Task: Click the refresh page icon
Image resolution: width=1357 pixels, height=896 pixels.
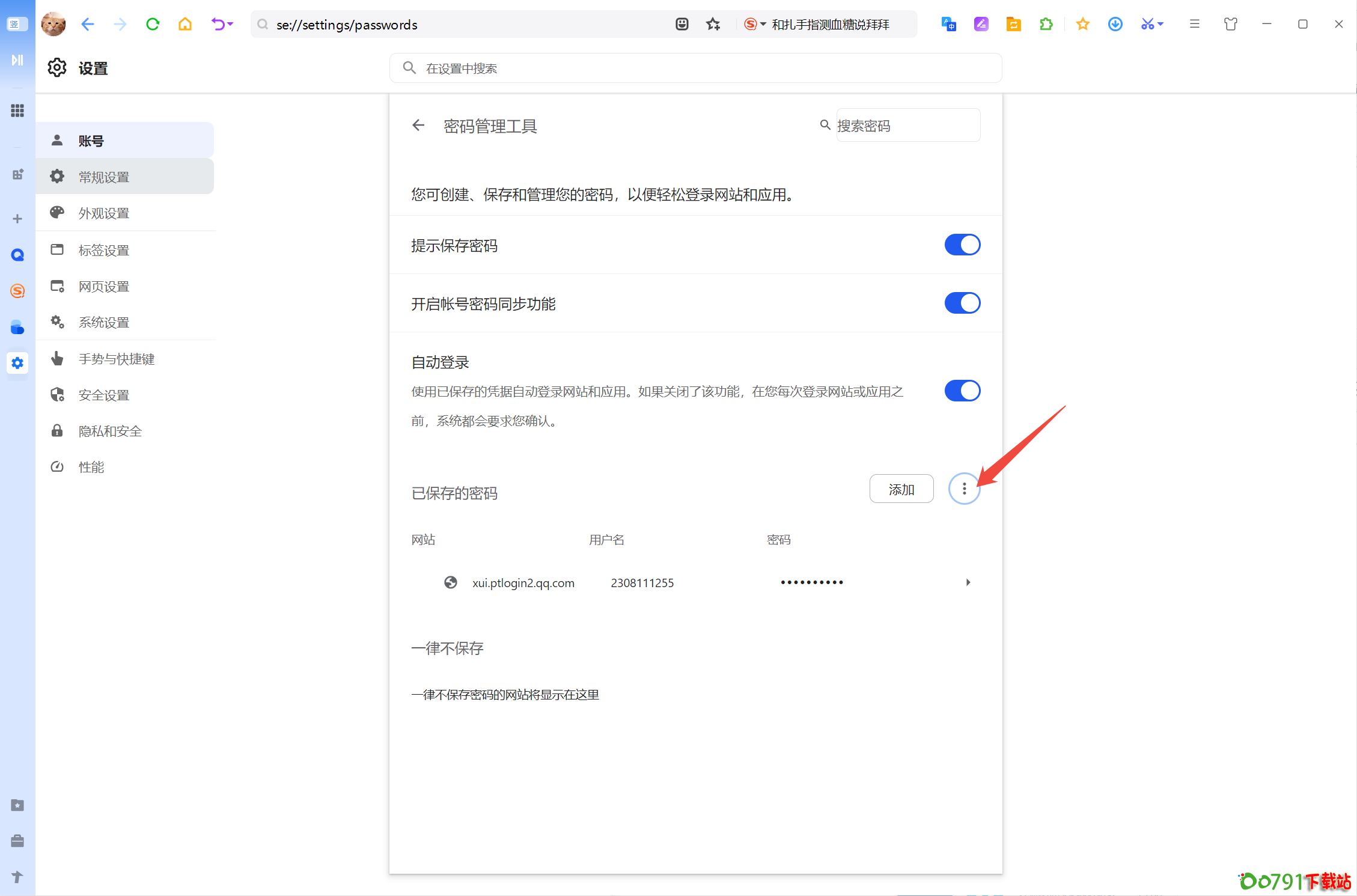Action: pos(153,25)
